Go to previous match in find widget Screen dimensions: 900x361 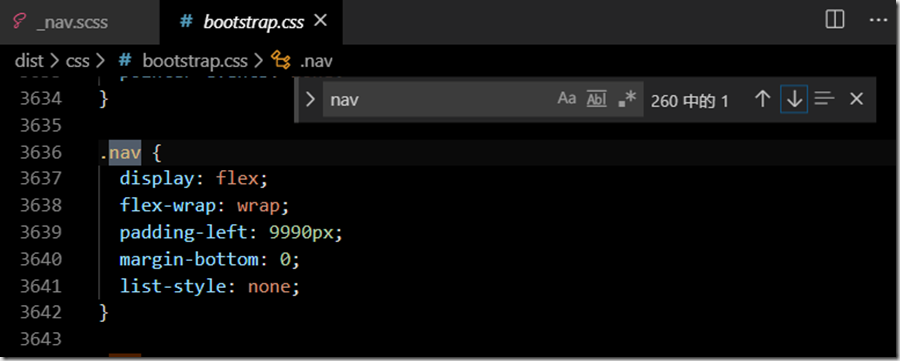[x=762, y=99]
